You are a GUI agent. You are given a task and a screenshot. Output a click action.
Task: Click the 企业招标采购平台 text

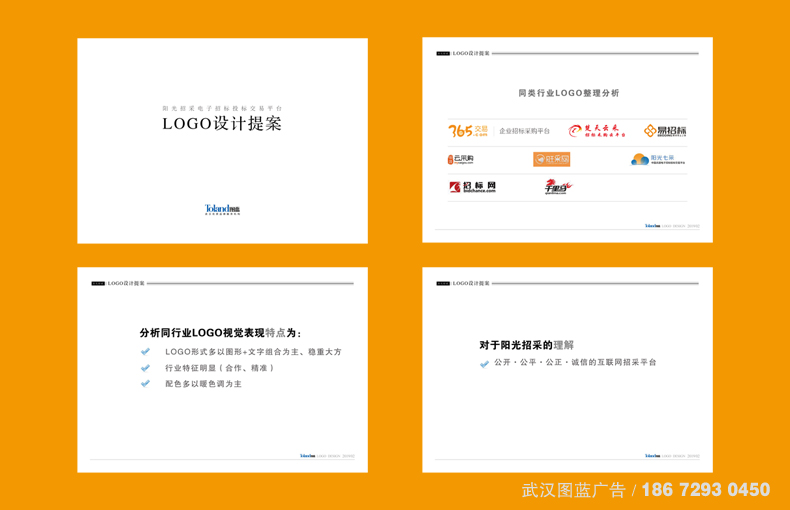click(525, 131)
